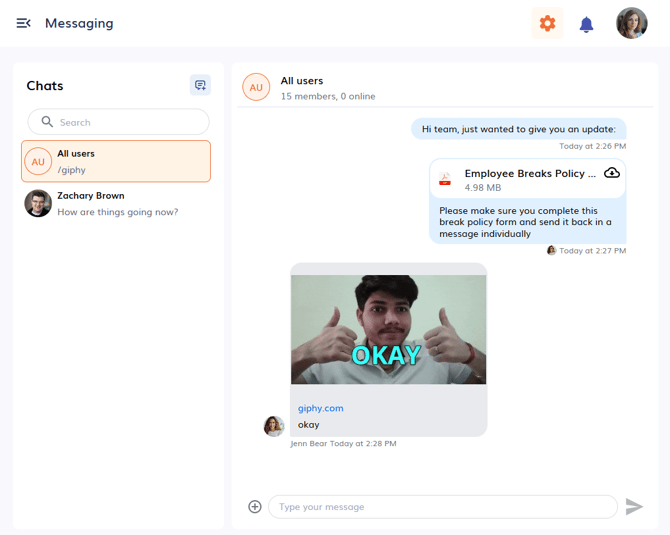
Task: Follow the giphy.com link
Action: tap(320, 408)
